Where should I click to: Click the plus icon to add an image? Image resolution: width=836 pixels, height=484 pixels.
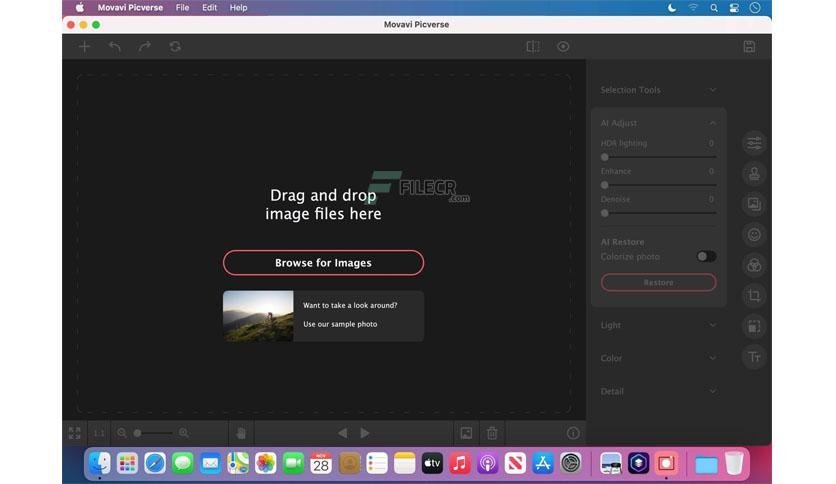tap(84, 46)
